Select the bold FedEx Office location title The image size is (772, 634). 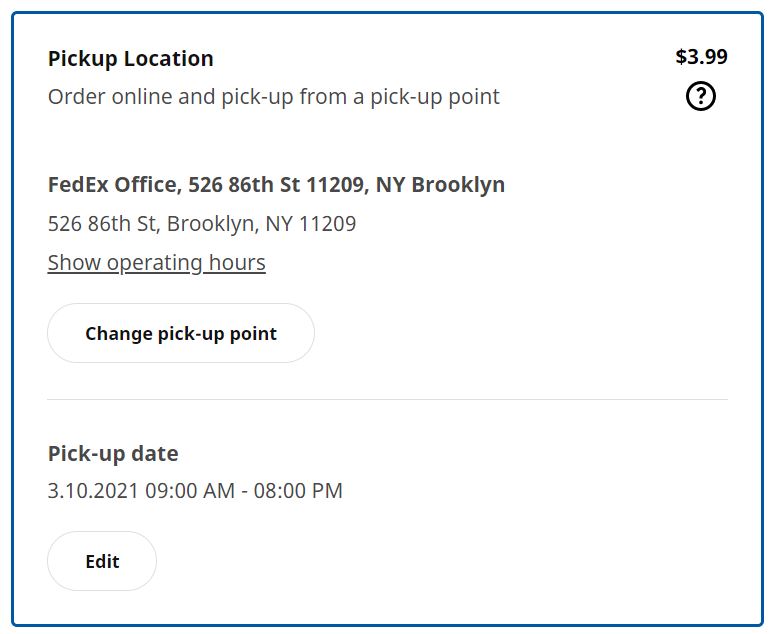point(276,185)
